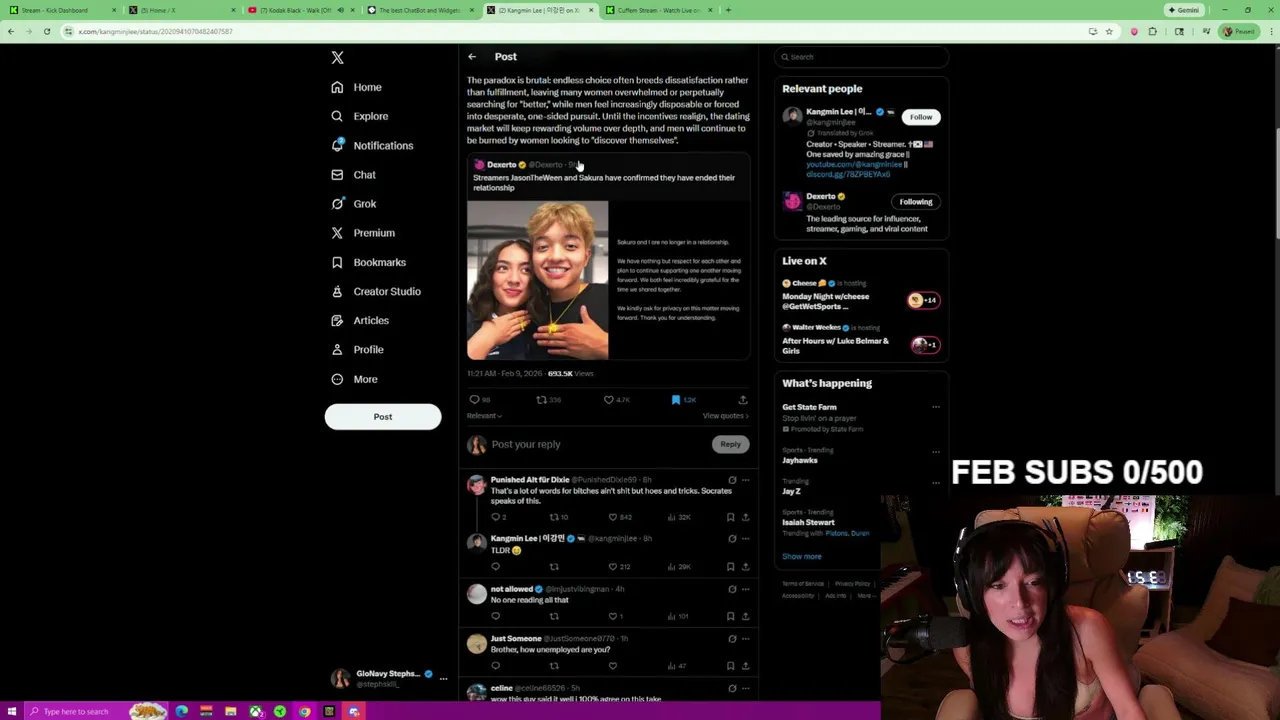Click back arrow next to Post heading

coord(472,57)
